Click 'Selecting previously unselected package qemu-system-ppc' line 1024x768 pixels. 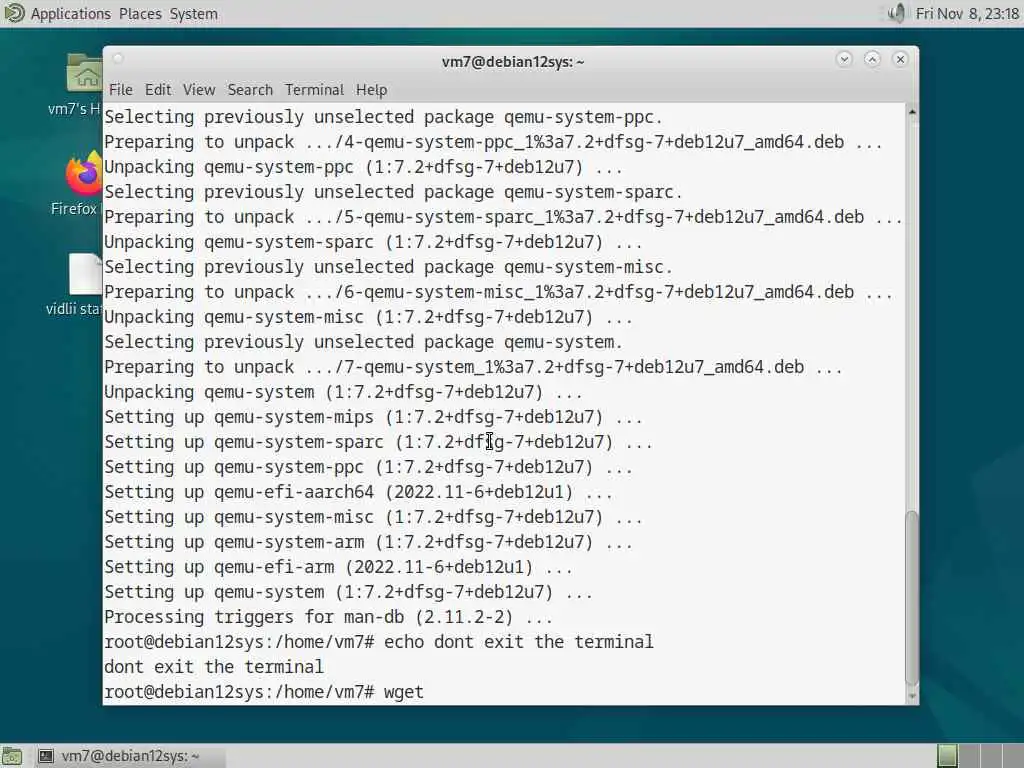pos(383,118)
